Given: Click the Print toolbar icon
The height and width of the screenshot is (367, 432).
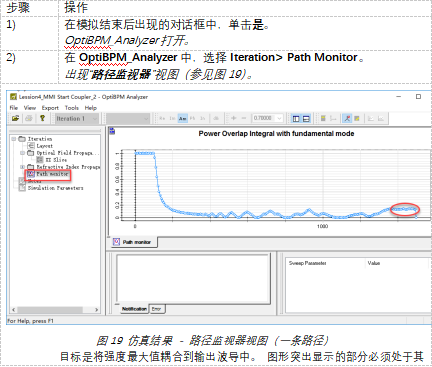Looking at the screenshot, I should [29, 118].
